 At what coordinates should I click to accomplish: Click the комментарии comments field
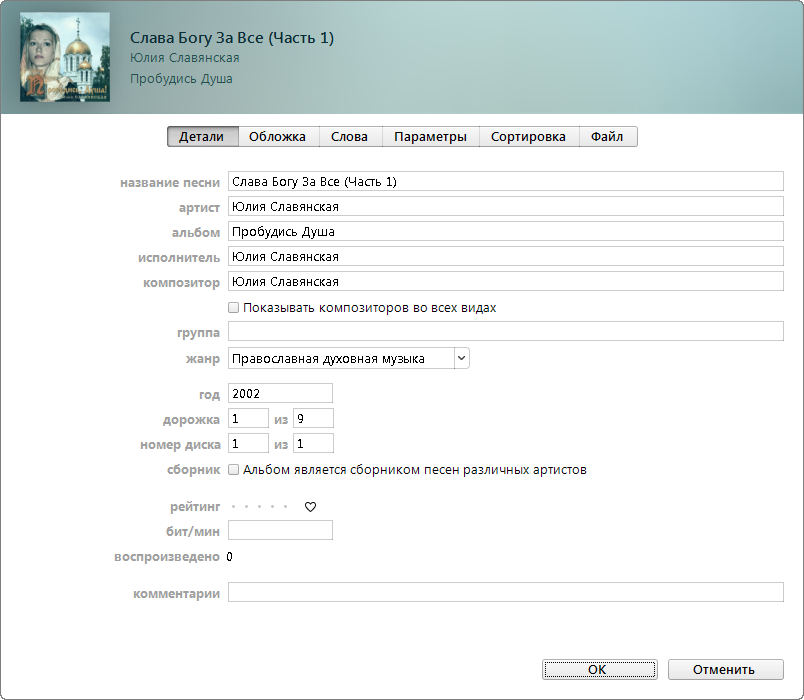(505, 593)
